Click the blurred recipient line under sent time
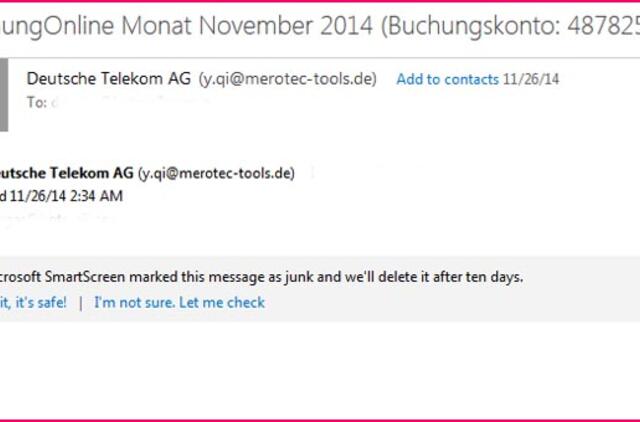This screenshot has height=422, width=640. tap(60, 217)
